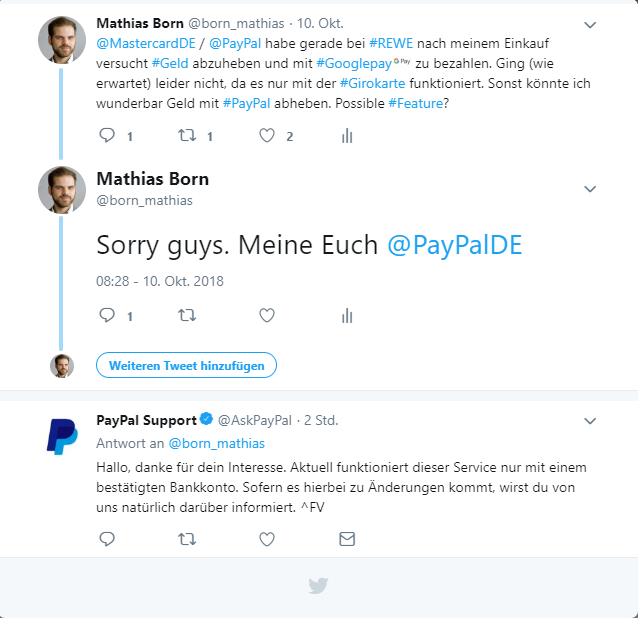This screenshot has width=638, height=618.
Task: Expand options for the 'Sorry guys' tweet
Action: [x=590, y=188]
